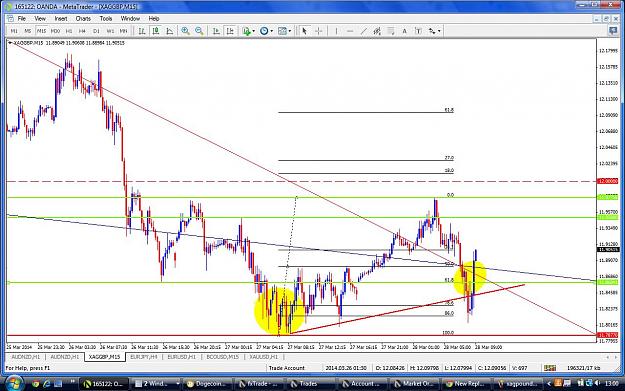Switch chart to line chart icon
Viewport: 625px width, 391px height.
click(169, 31)
